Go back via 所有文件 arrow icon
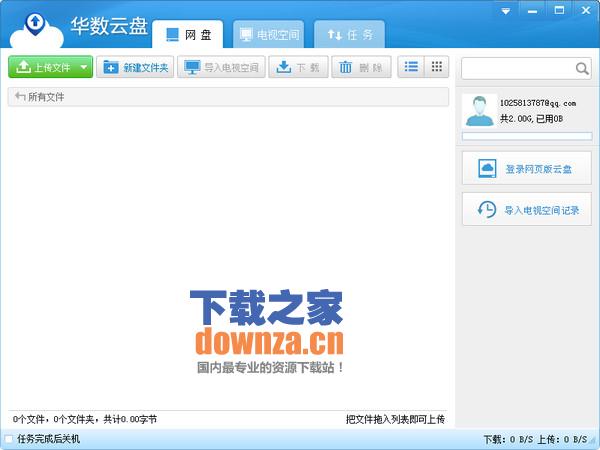 point(20,97)
